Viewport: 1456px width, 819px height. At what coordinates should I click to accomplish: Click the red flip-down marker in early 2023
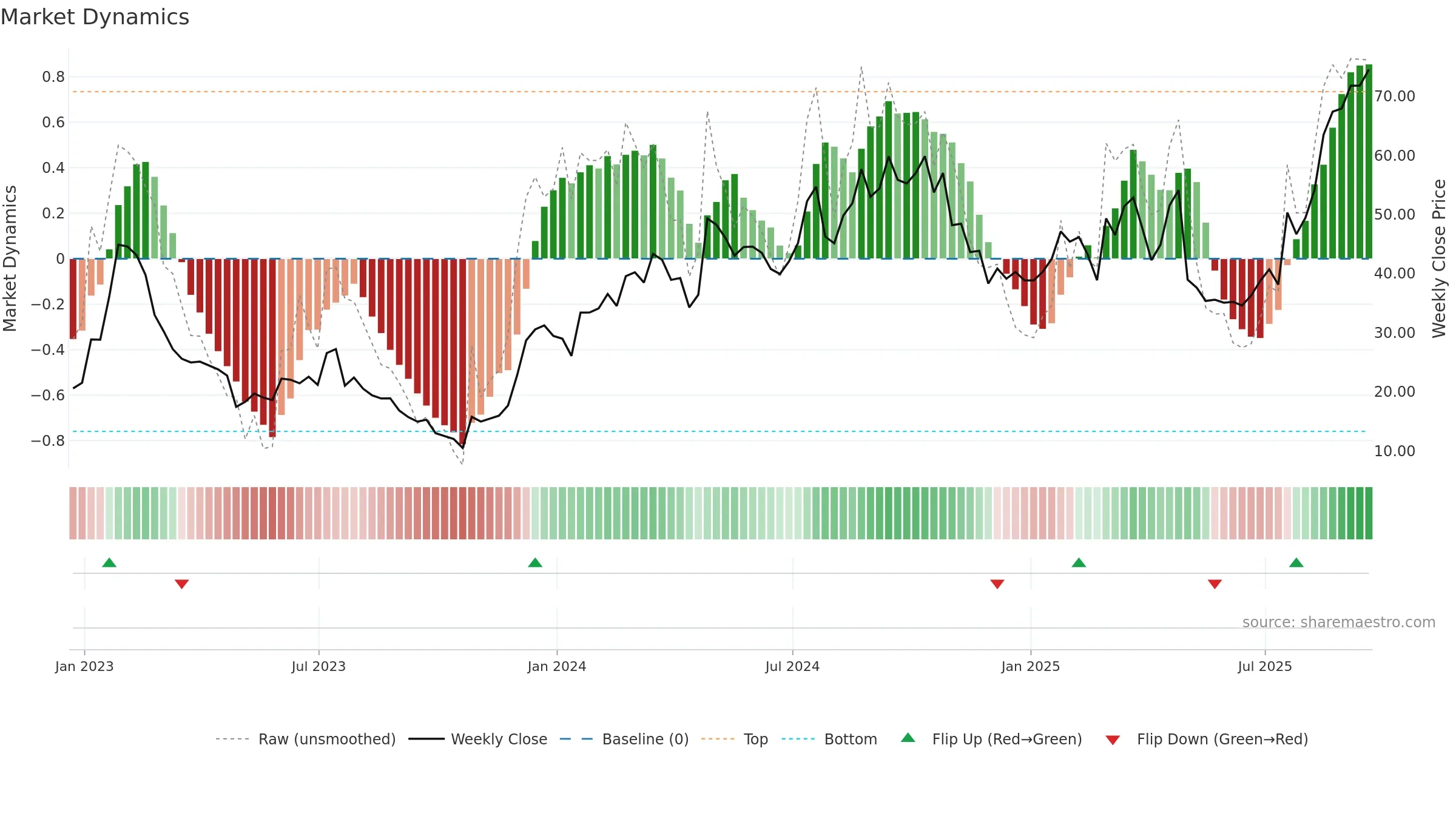coord(181,584)
